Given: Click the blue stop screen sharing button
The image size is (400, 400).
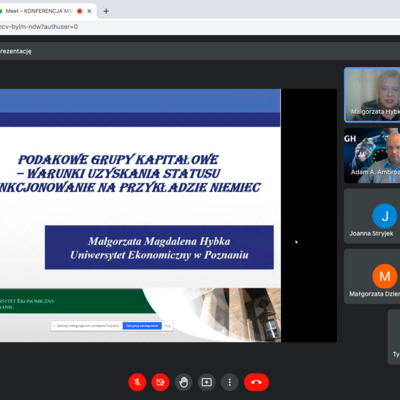Looking at the screenshot, I should click(142, 326).
